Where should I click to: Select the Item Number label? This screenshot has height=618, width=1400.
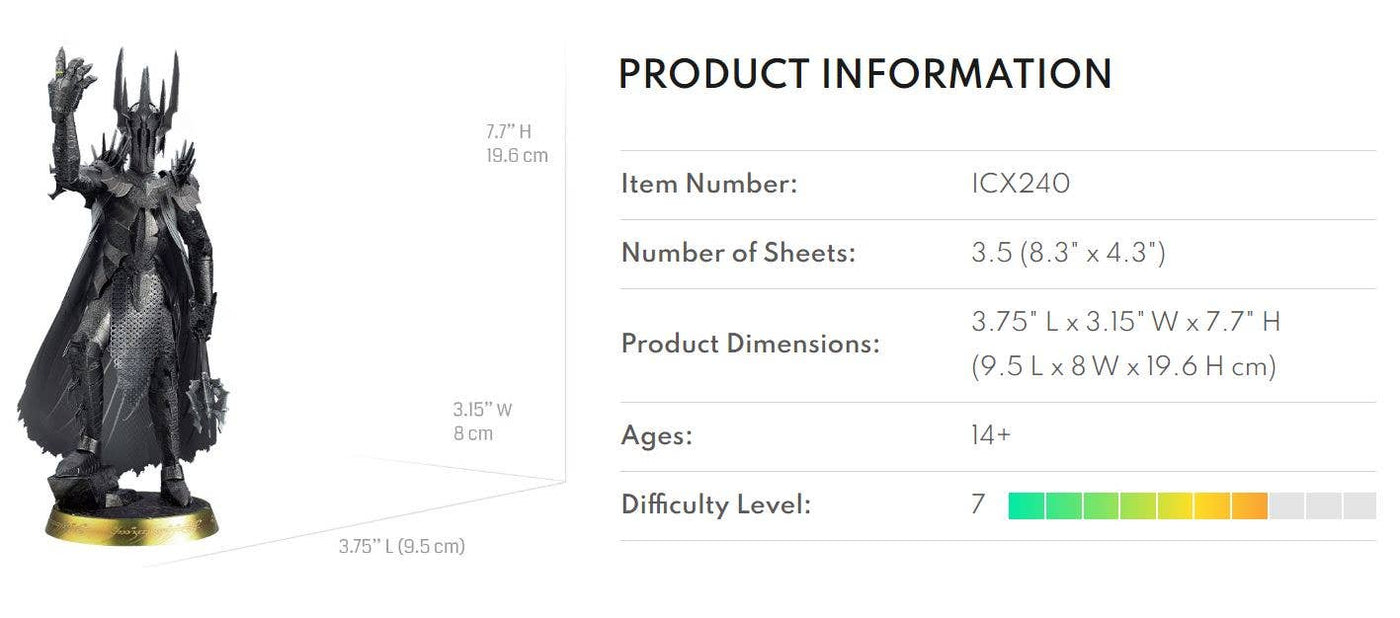pyautogui.click(x=709, y=184)
